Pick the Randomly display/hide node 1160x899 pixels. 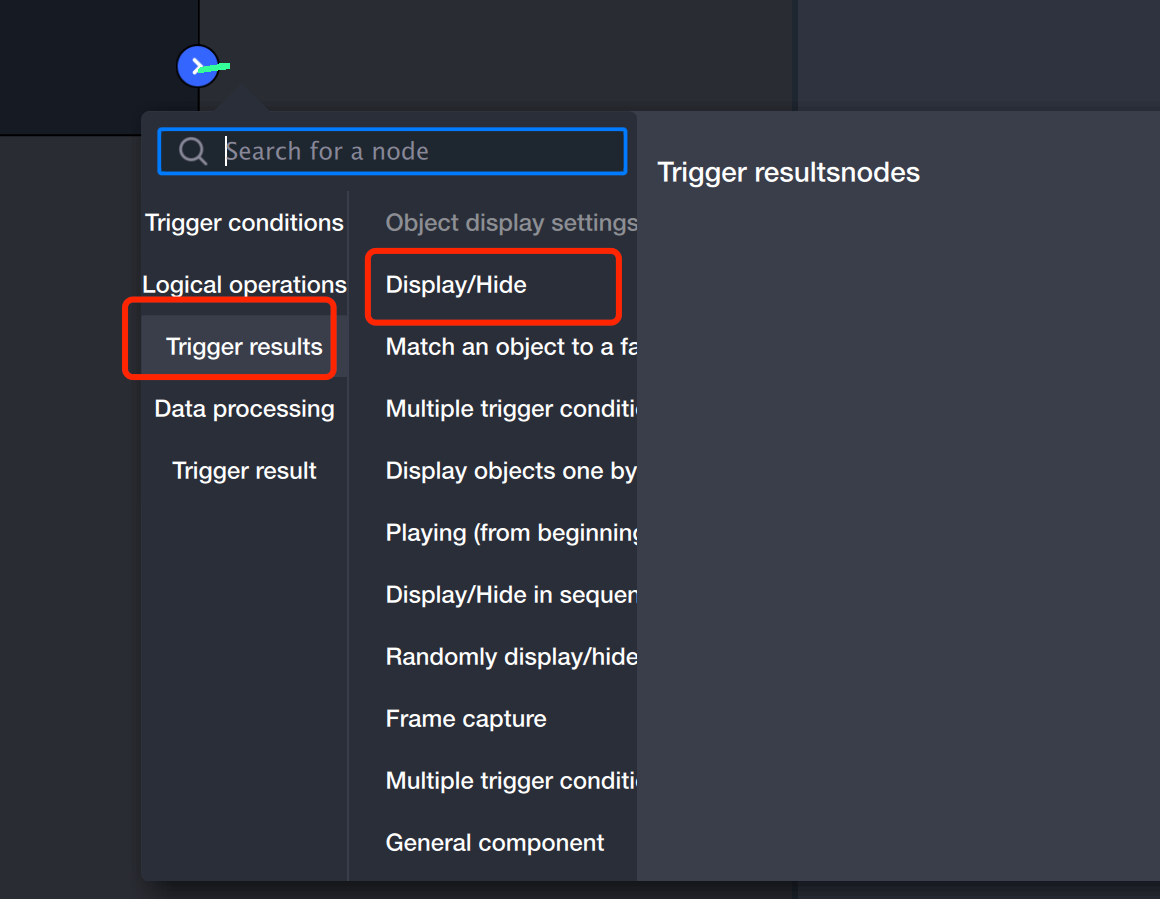(x=510, y=657)
